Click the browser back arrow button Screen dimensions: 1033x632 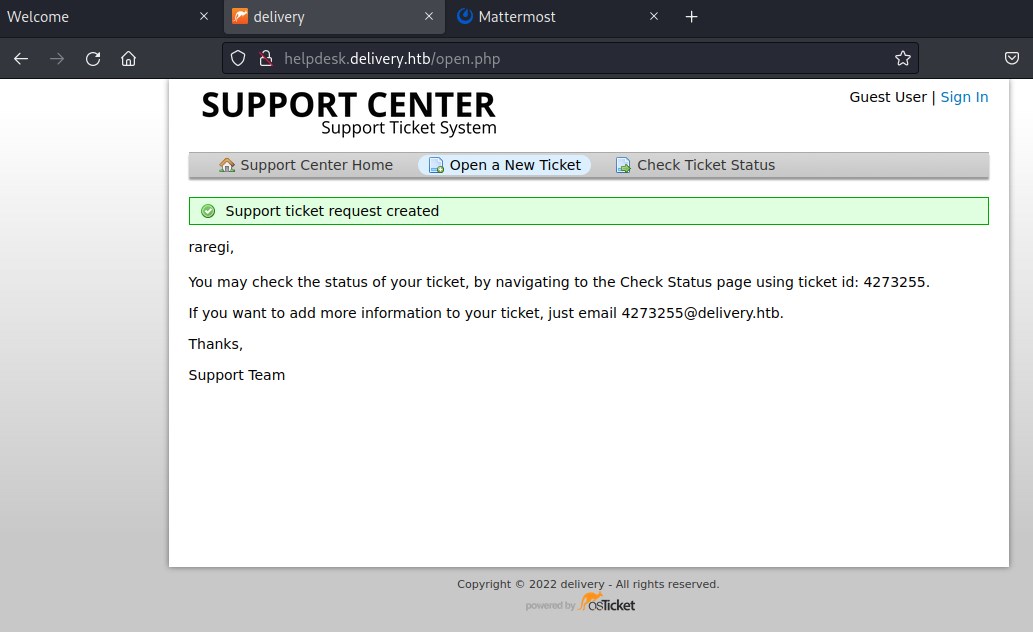coord(21,58)
